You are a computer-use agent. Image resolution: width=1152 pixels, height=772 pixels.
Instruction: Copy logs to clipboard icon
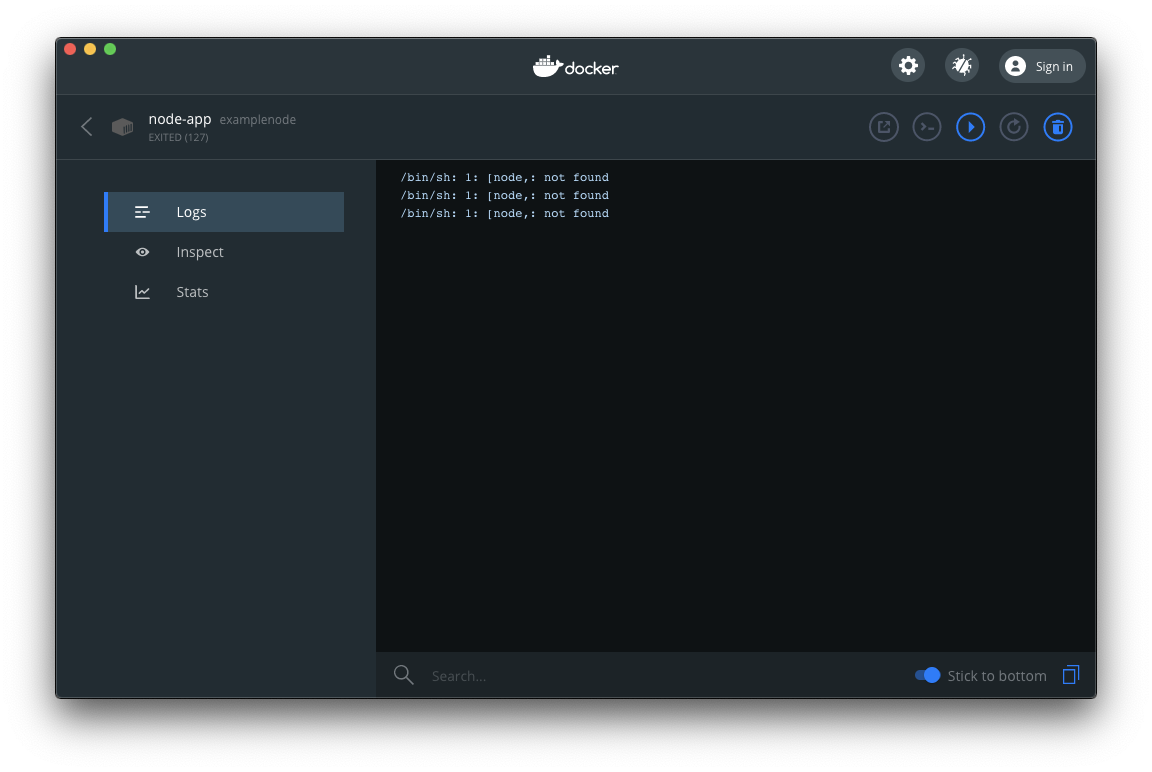click(1071, 675)
